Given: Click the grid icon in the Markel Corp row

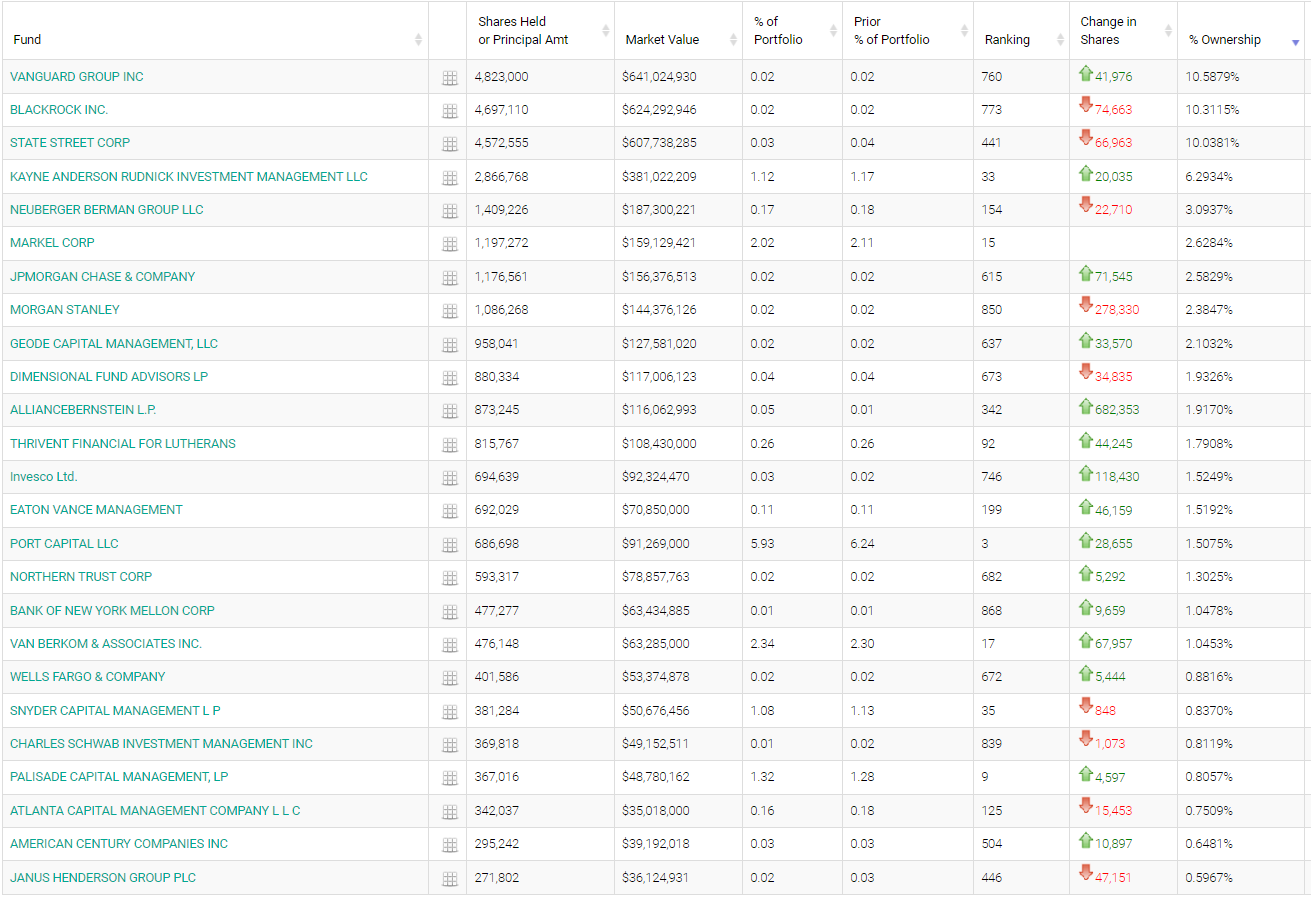Looking at the screenshot, I should (x=450, y=244).
